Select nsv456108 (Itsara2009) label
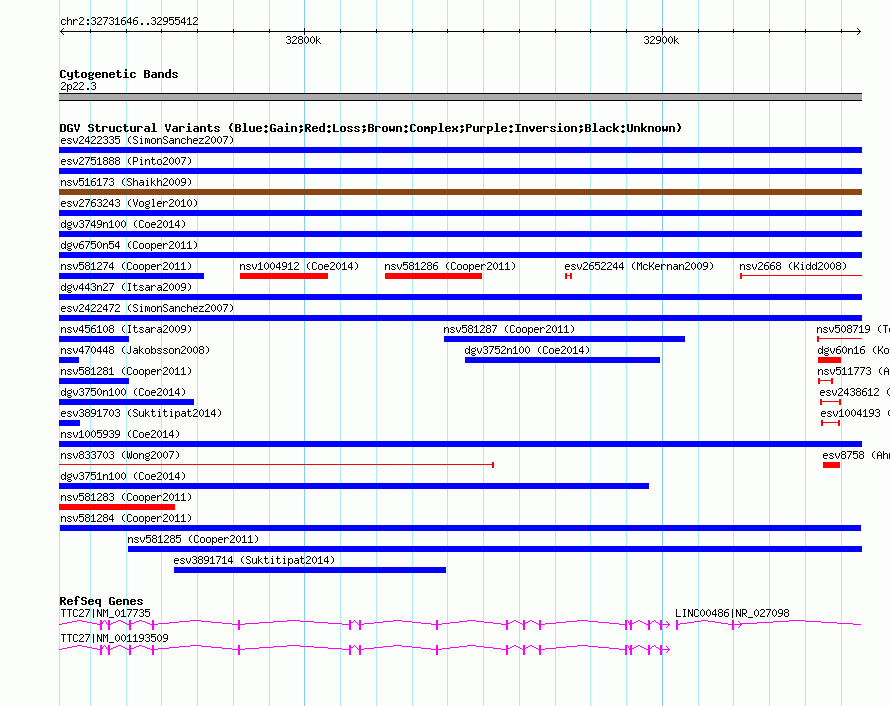 coord(126,329)
